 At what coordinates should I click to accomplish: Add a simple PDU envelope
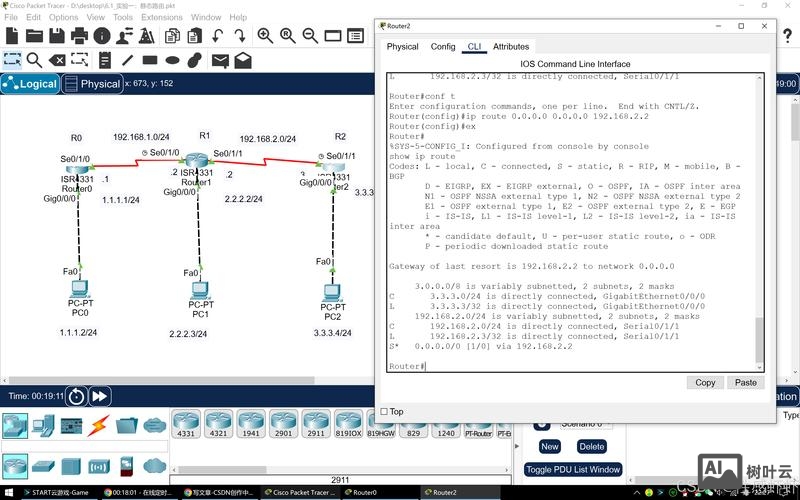220,60
